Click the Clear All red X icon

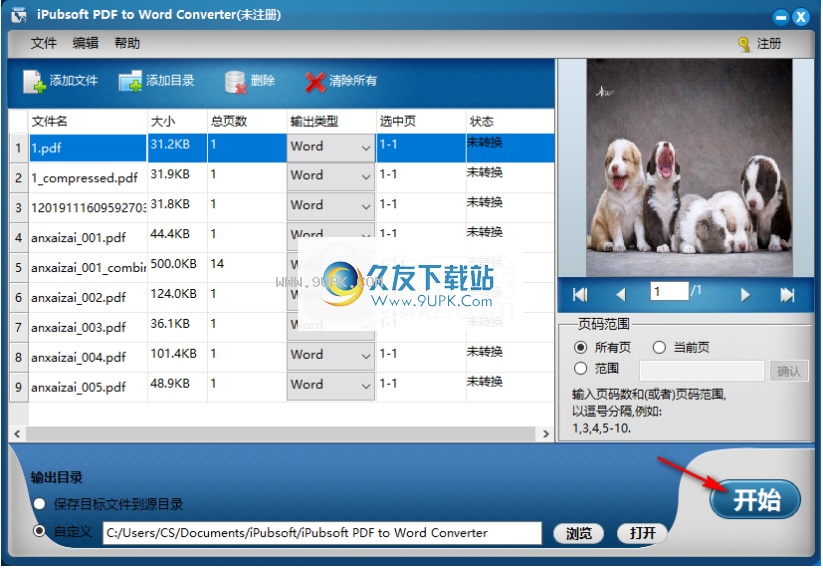(x=315, y=82)
